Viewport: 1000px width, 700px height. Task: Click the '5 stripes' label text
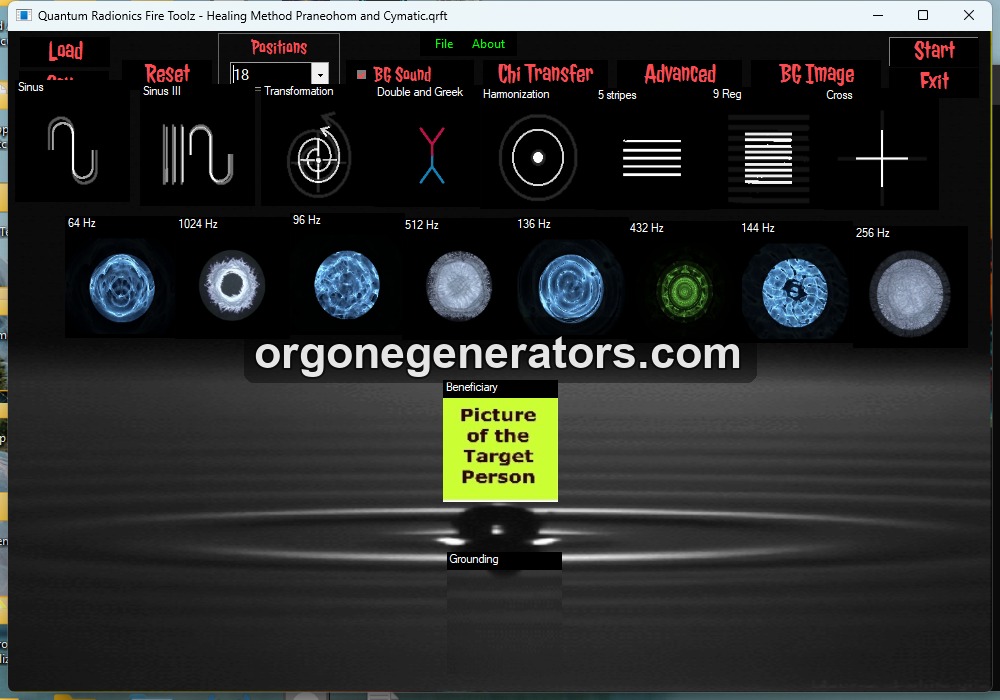[x=617, y=95]
